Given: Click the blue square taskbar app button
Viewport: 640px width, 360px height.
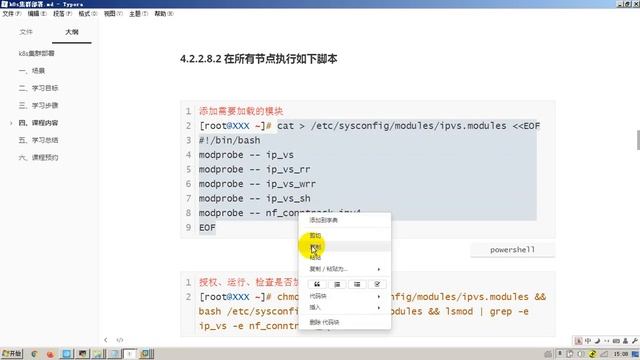Looking at the screenshot, I should 67,354.
